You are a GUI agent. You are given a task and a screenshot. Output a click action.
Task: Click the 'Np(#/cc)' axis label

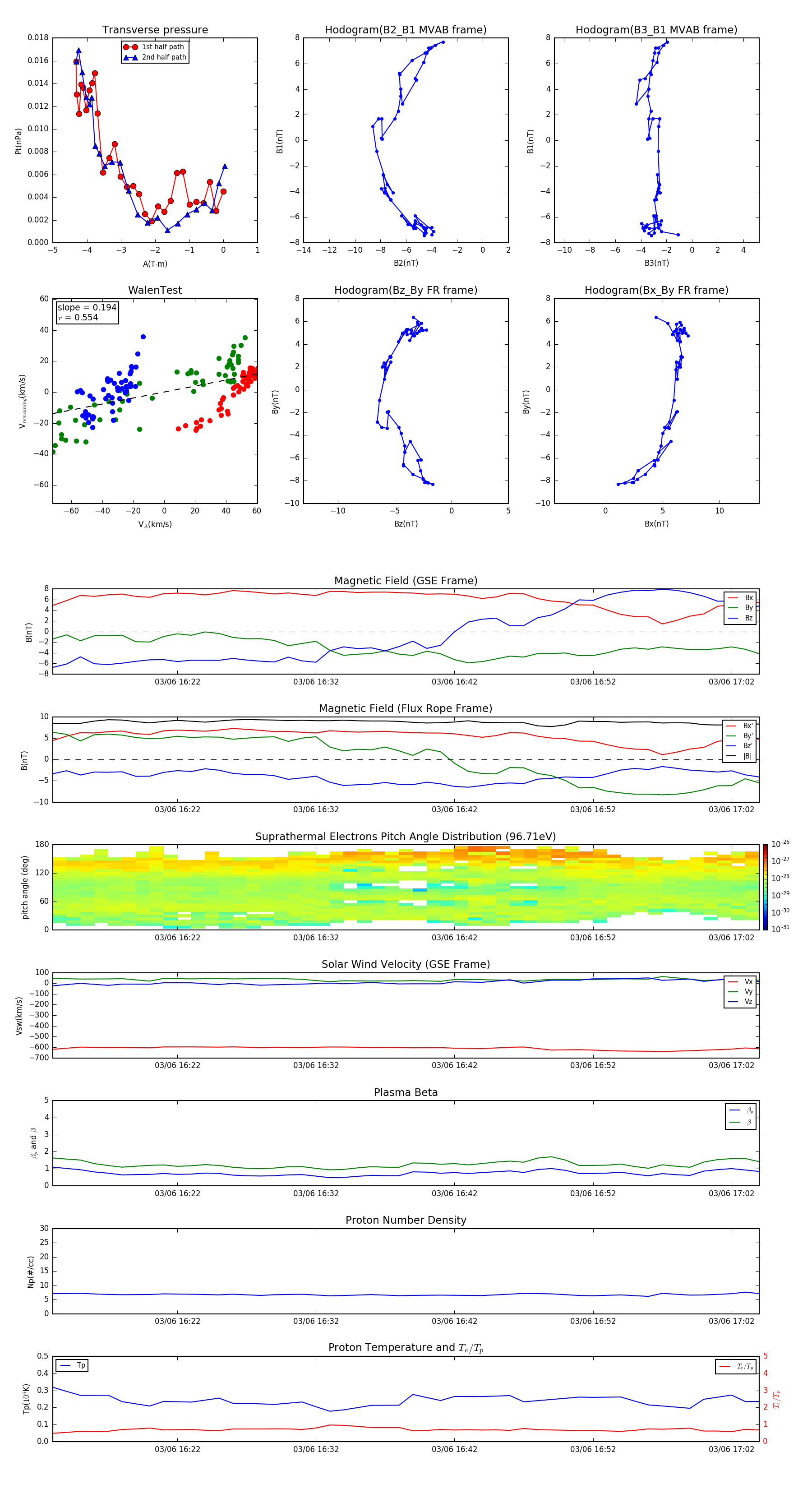click(31, 1271)
